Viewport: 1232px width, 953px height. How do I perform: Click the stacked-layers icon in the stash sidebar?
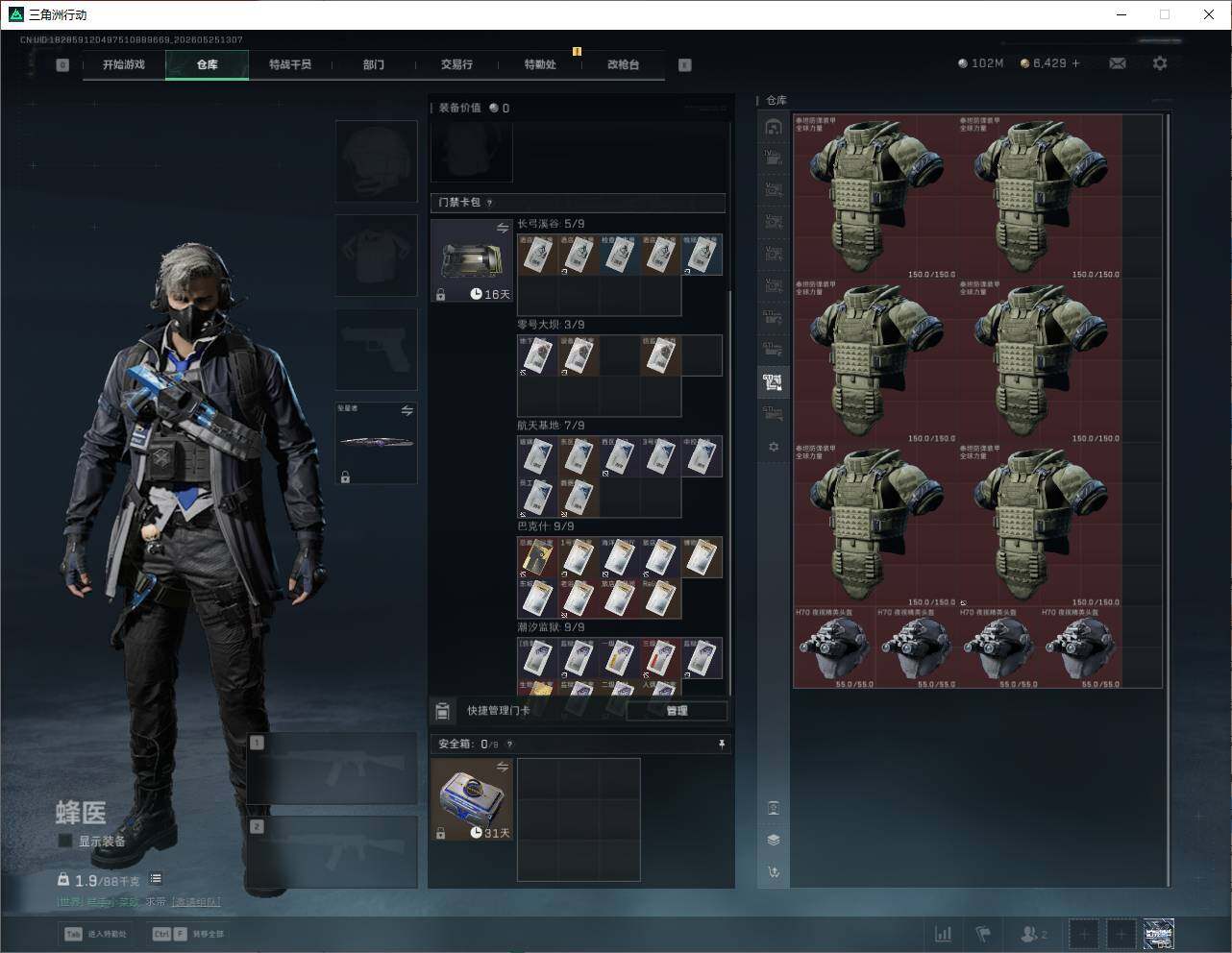[x=774, y=840]
